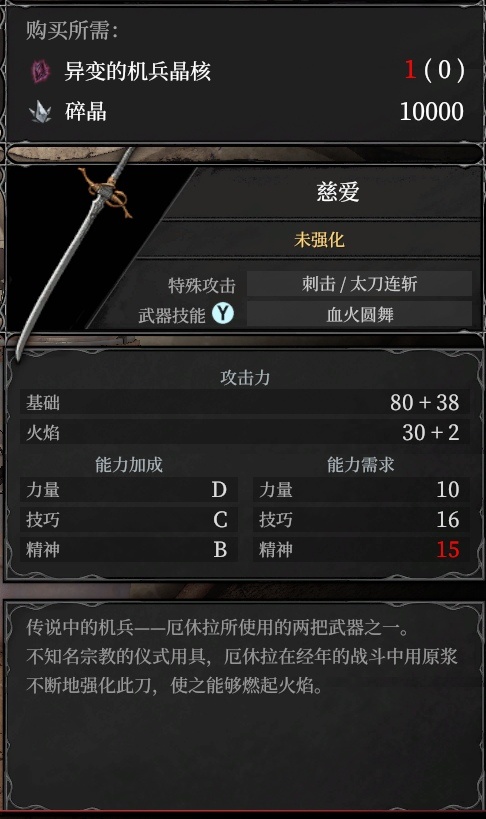Click the 攻击力 section header

point(245,377)
